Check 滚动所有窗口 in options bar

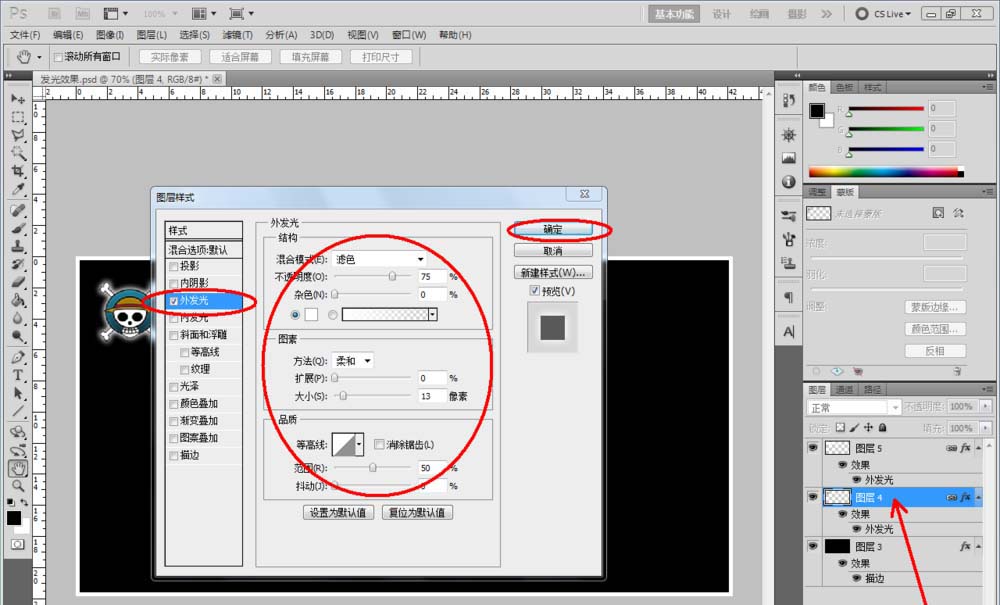pos(58,57)
